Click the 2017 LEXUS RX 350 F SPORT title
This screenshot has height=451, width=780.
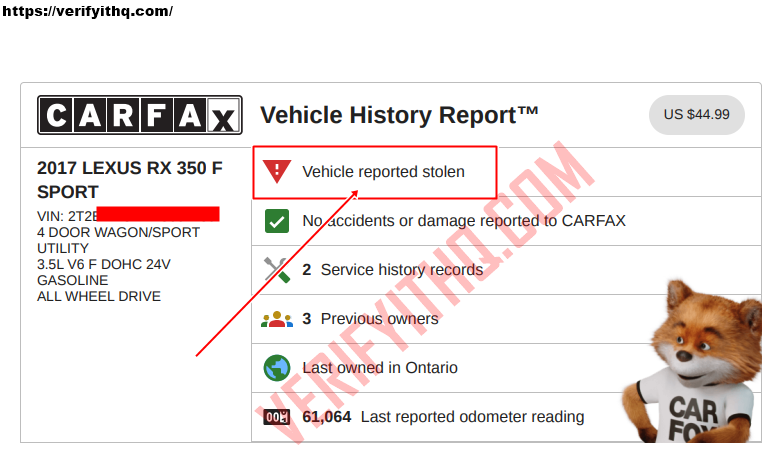pos(129,180)
